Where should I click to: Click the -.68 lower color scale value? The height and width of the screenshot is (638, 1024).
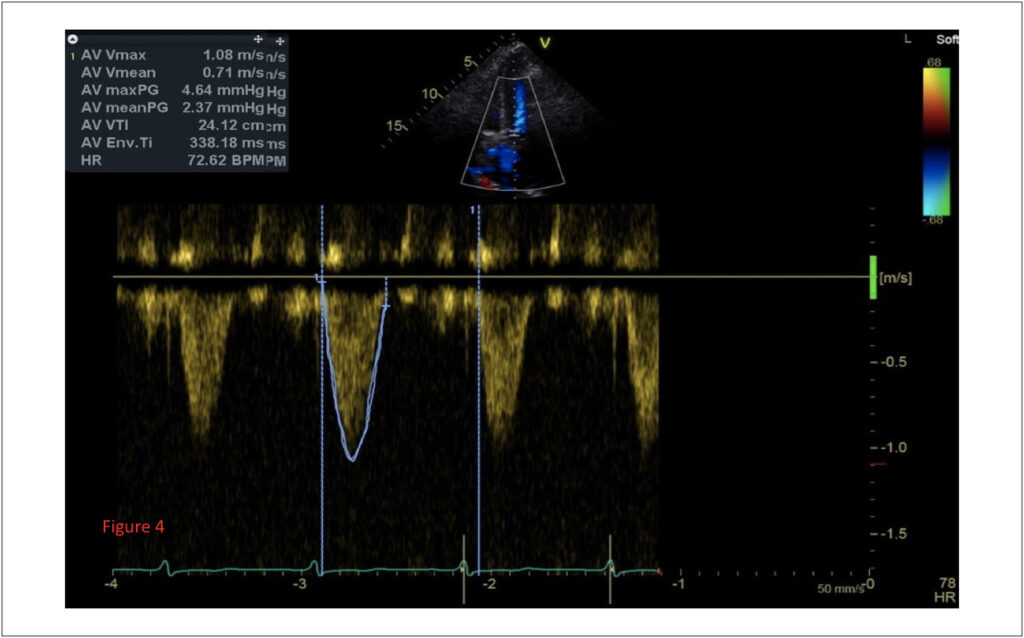point(933,219)
